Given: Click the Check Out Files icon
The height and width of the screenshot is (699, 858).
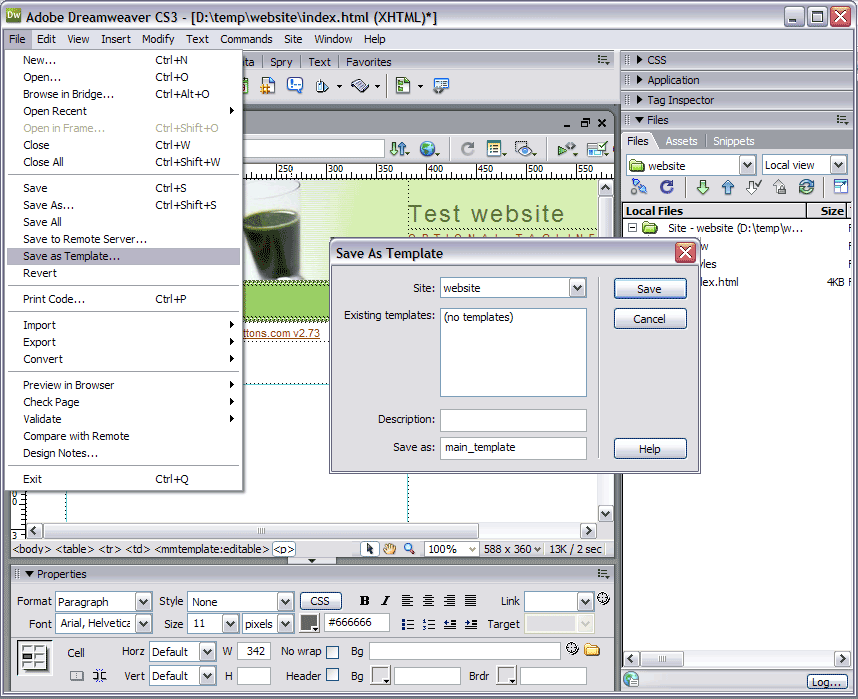Looking at the screenshot, I should 753,187.
